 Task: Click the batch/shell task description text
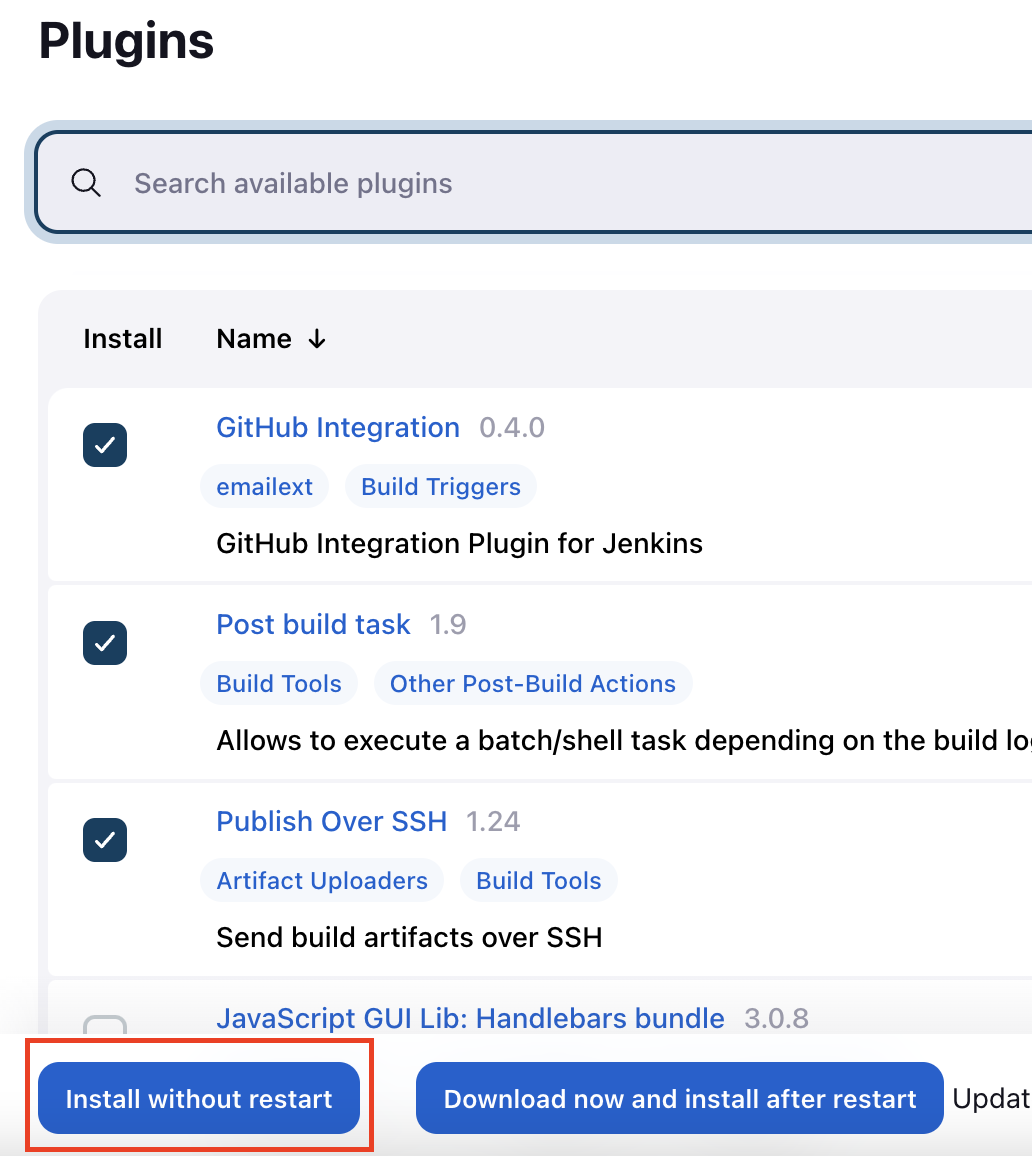click(624, 740)
